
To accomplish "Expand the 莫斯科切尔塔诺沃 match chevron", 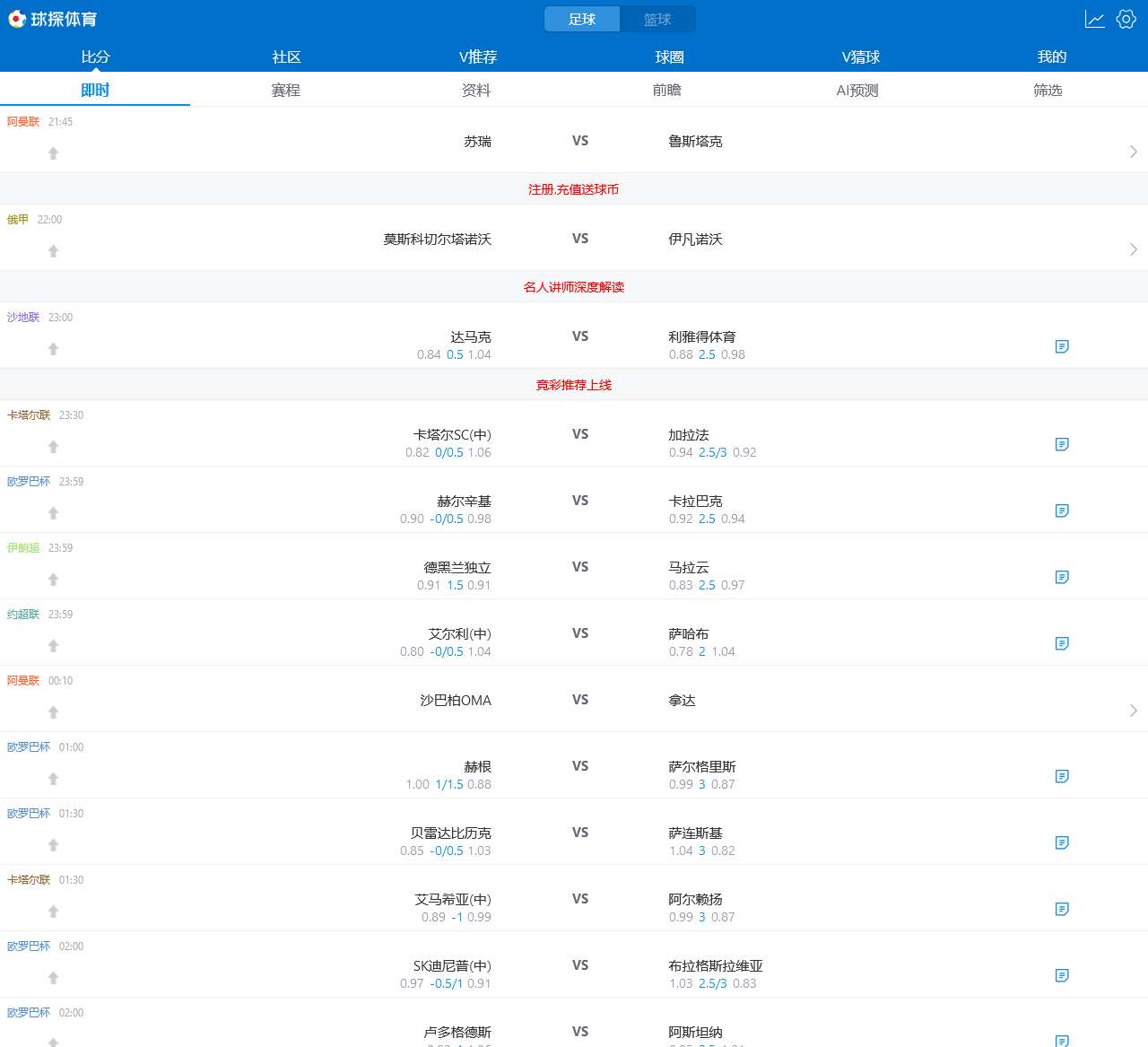I will click(x=1134, y=249).
